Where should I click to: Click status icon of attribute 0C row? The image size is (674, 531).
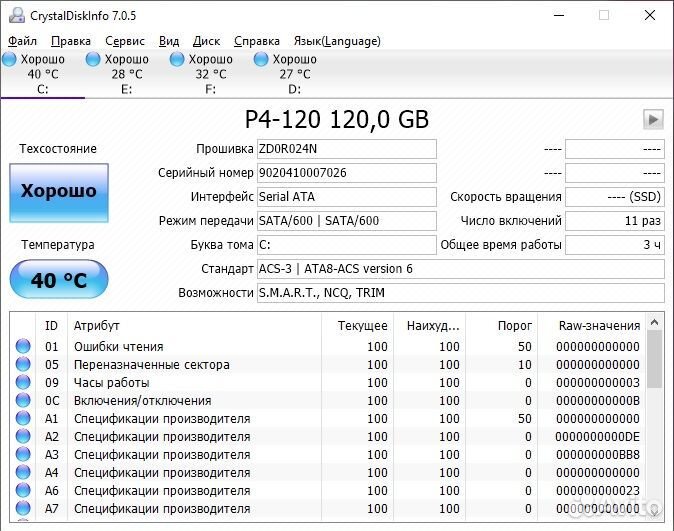pos(23,400)
